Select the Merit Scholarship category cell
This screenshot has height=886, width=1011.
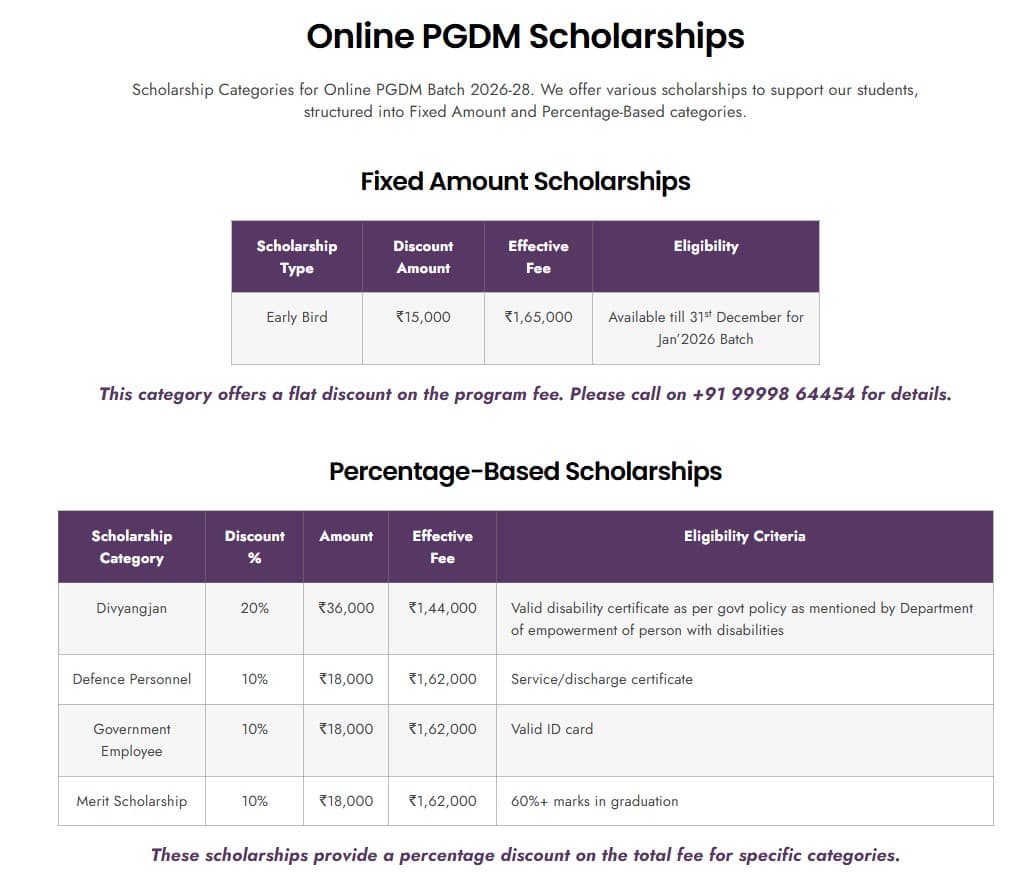pos(132,801)
